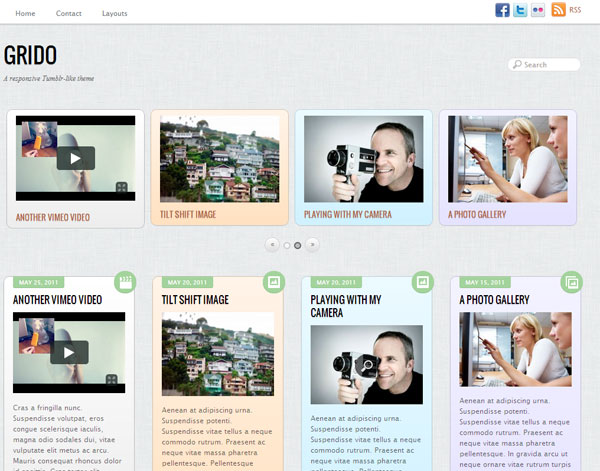Open the Layouts menu item

[x=115, y=13]
